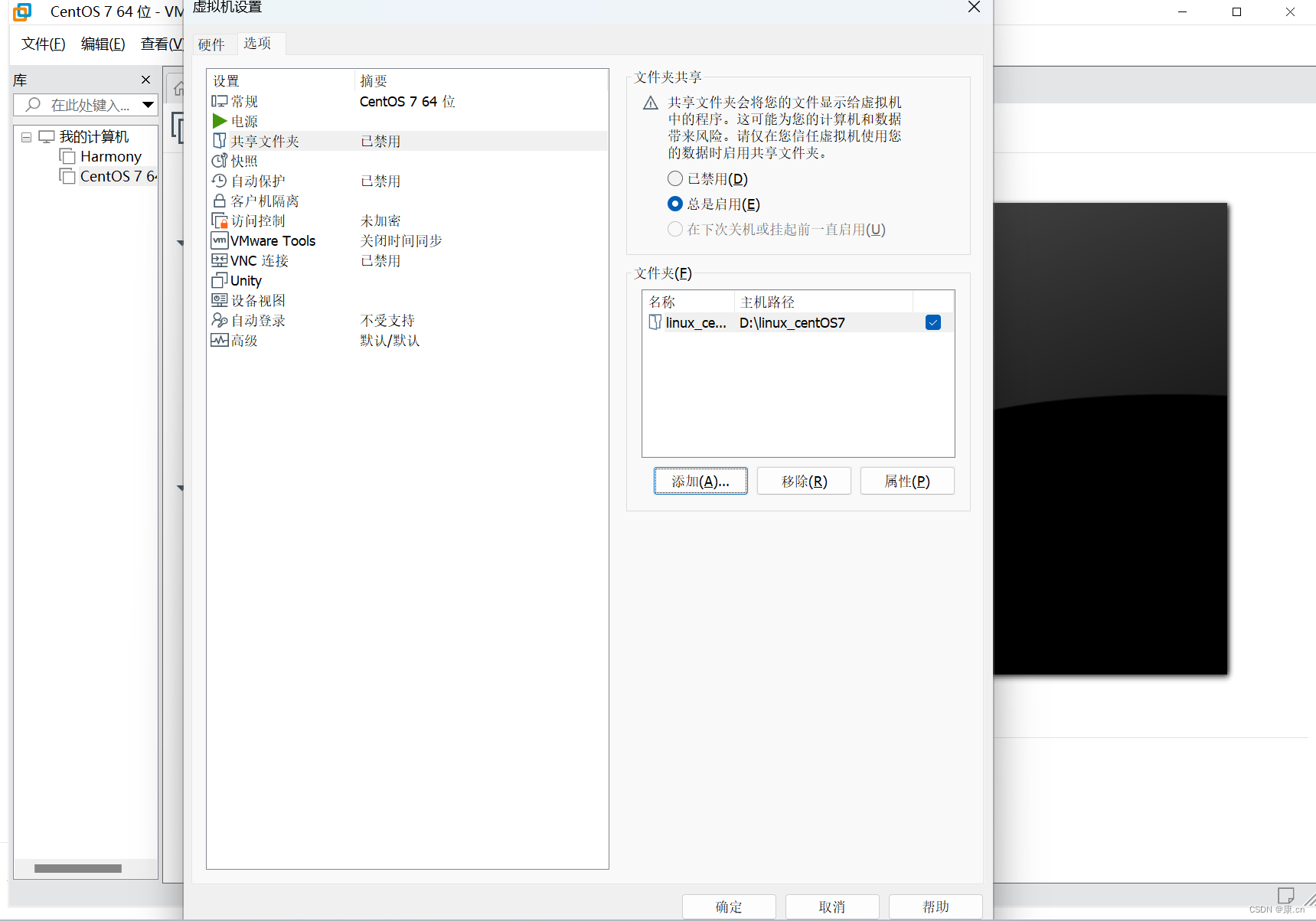Open the 编辑 menu
1316x921 pixels.
pos(103,44)
